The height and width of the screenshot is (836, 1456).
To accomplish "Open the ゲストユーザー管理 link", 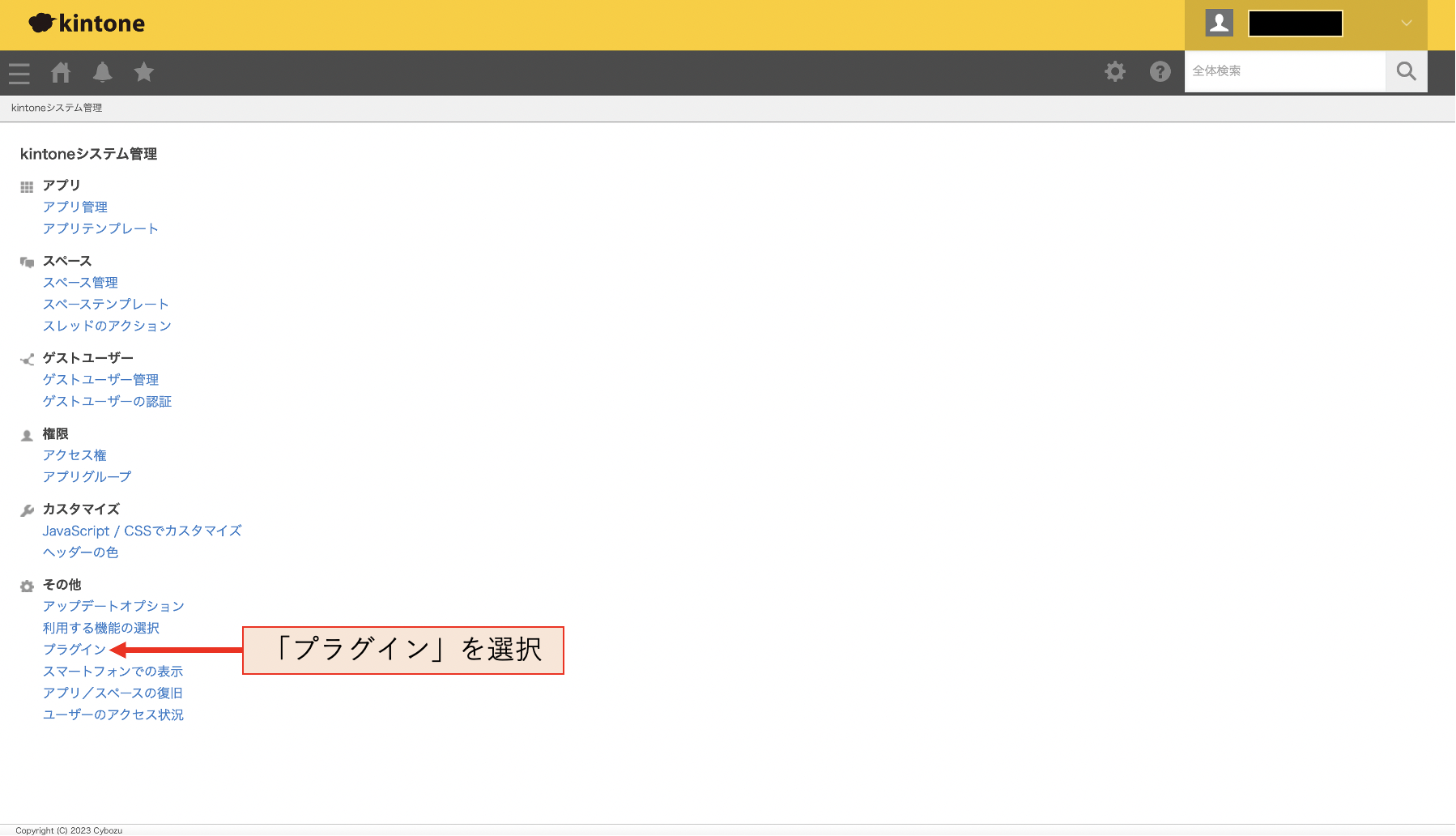I will (100, 380).
